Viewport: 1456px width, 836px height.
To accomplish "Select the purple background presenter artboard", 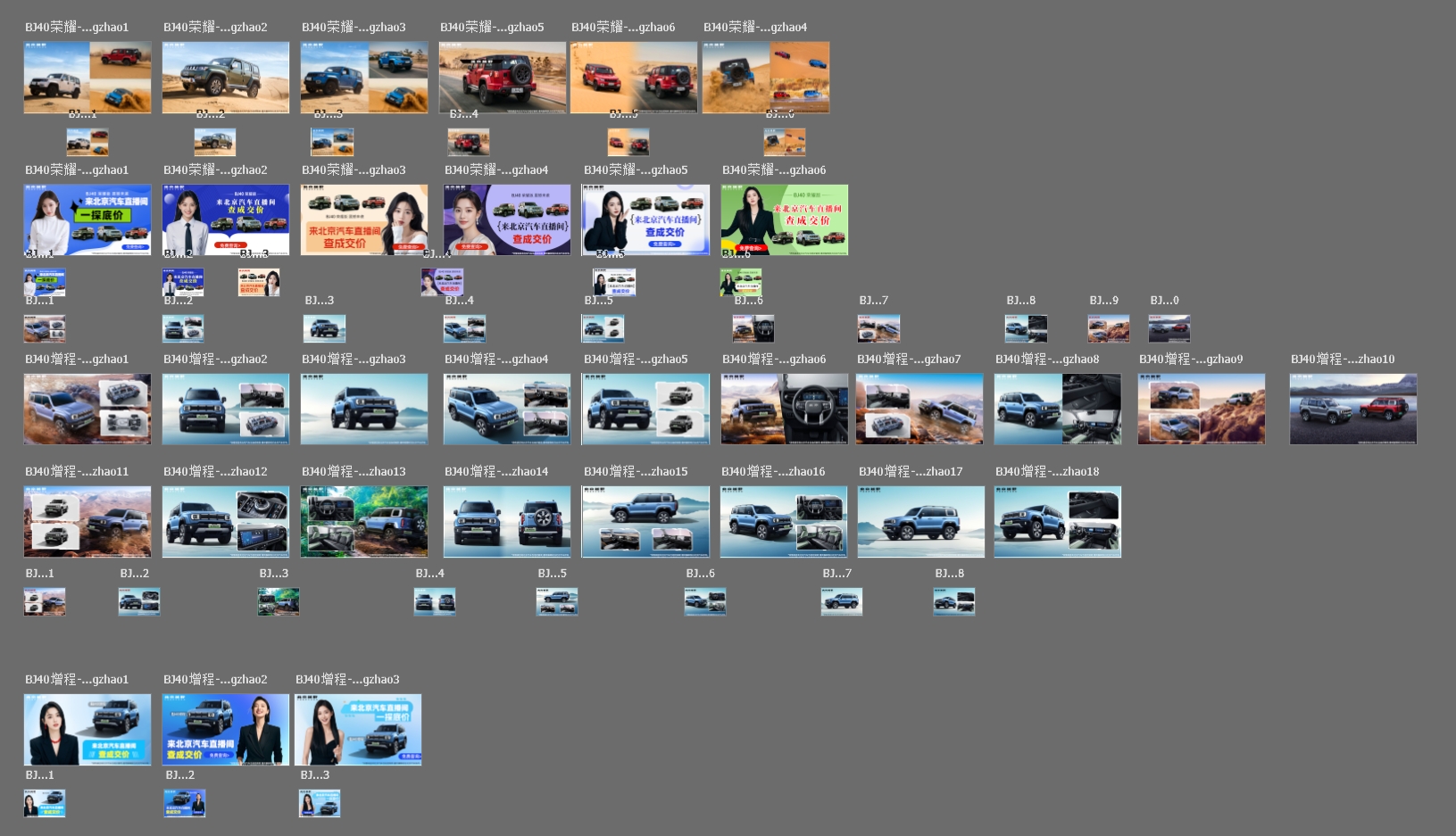I will click(x=507, y=220).
